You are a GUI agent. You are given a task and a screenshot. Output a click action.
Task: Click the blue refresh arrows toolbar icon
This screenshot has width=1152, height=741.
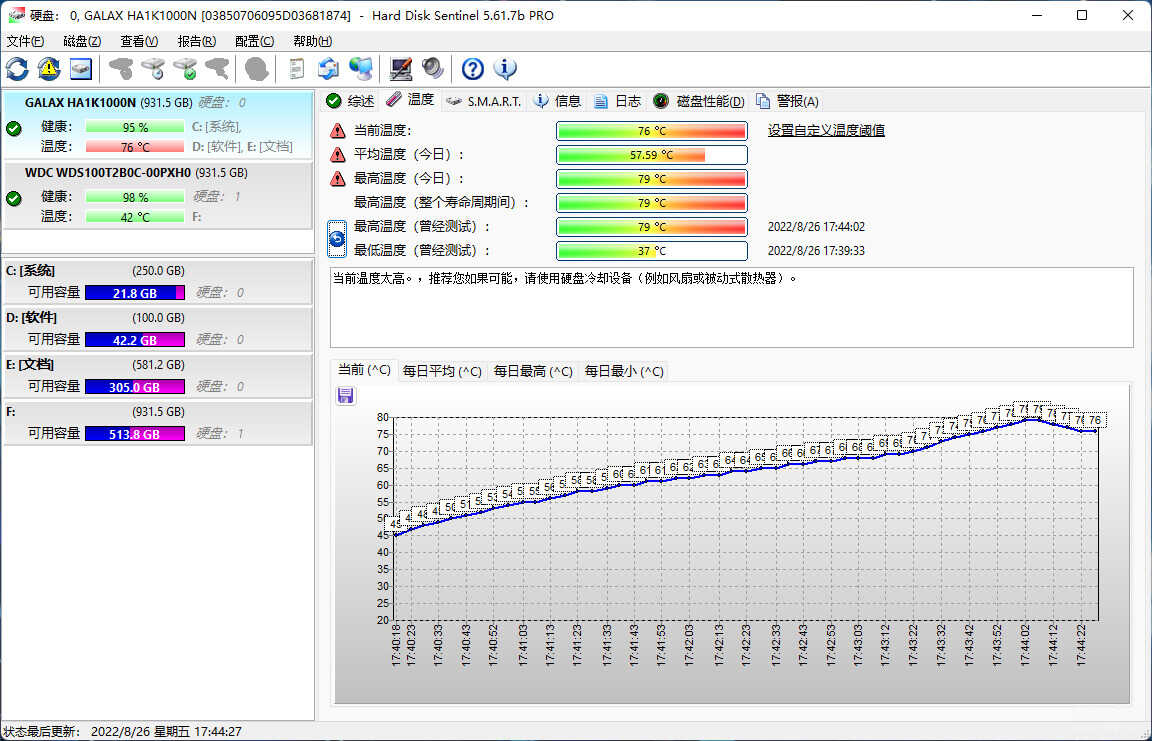[x=18, y=69]
